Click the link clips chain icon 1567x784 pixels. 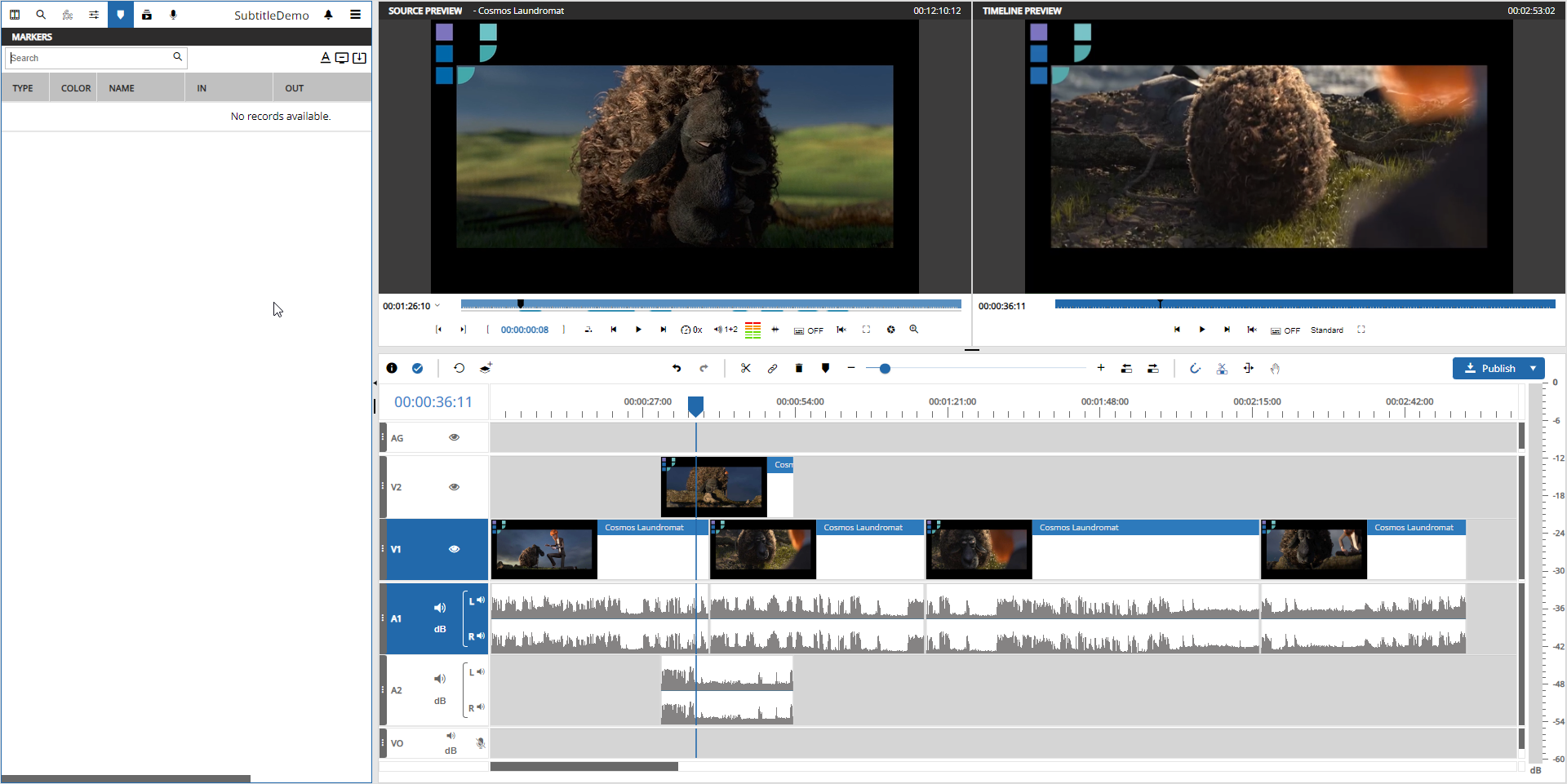click(x=772, y=369)
